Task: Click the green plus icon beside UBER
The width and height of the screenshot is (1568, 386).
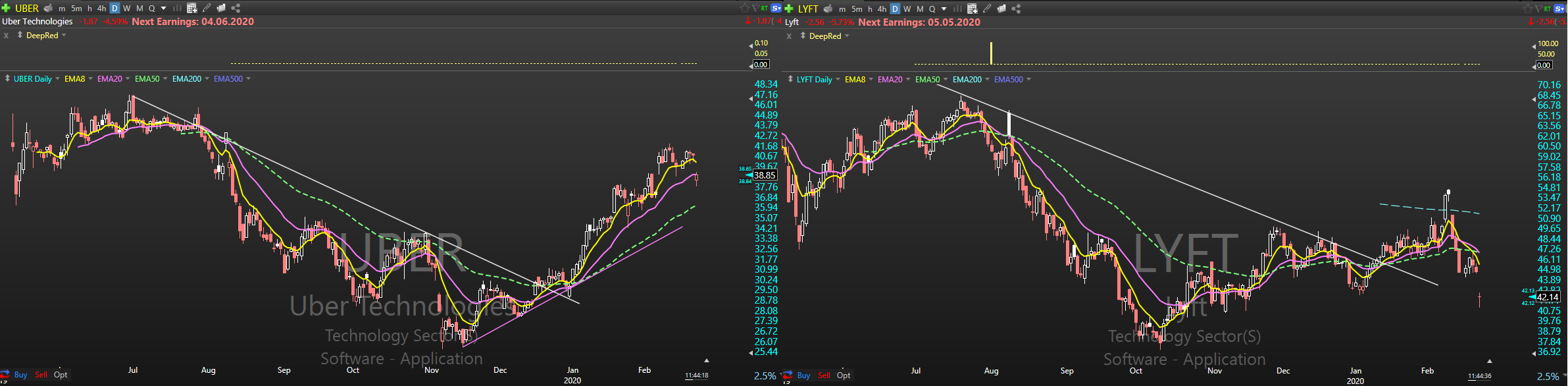Action: click(x=6, y=9)
